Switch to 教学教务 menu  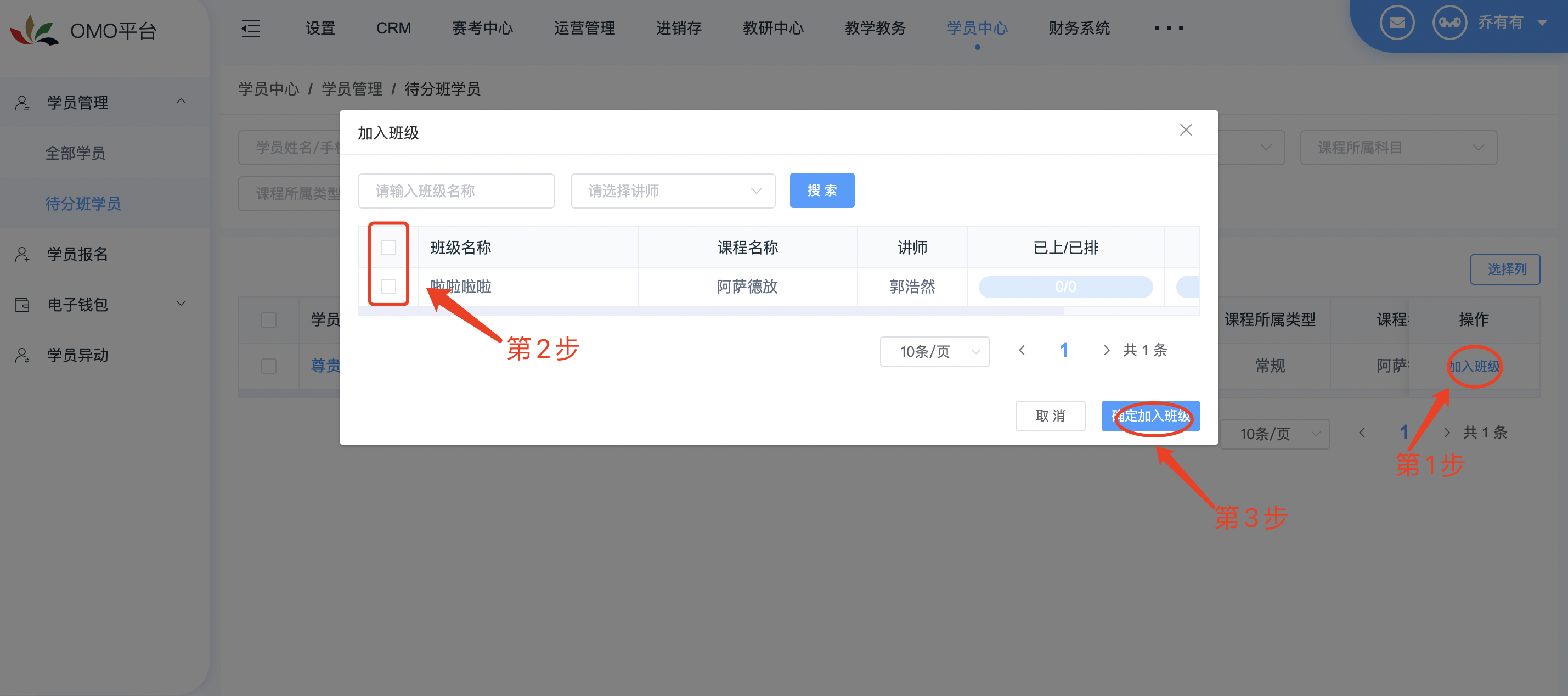click(875, 28)
